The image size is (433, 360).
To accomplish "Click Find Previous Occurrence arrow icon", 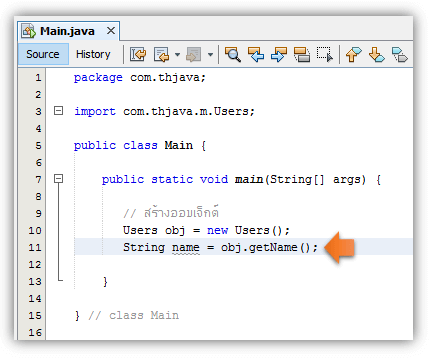I will point(256,54).
